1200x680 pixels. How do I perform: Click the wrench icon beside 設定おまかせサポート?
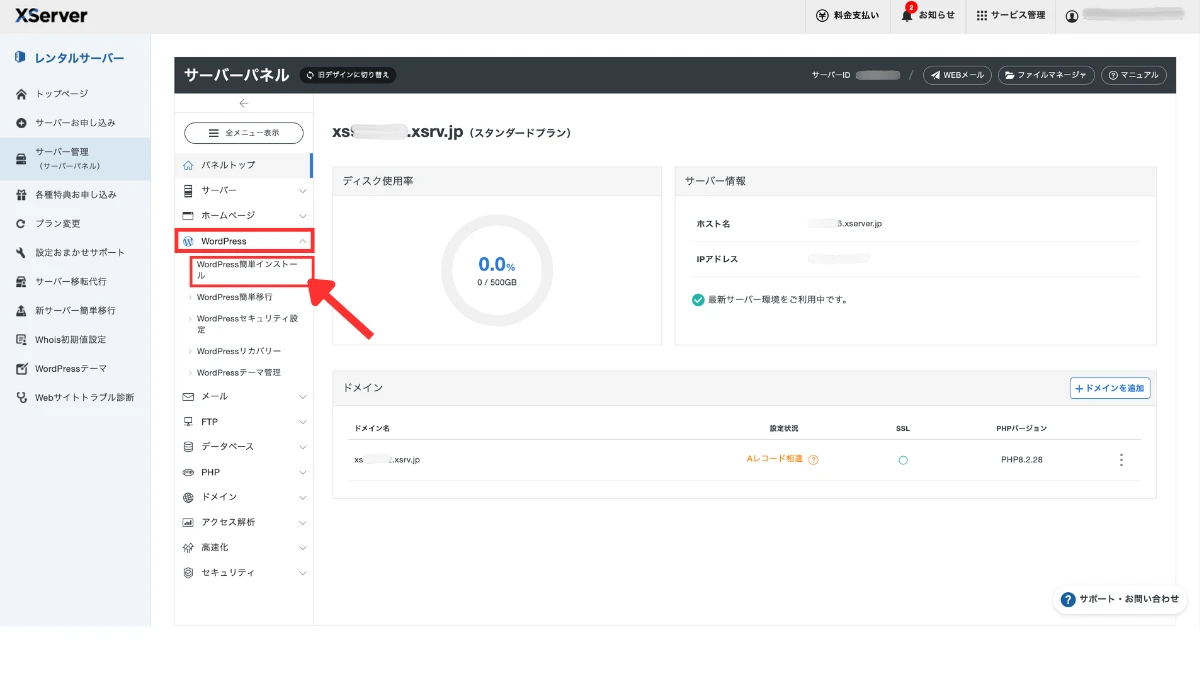click(x=21, y=253)
